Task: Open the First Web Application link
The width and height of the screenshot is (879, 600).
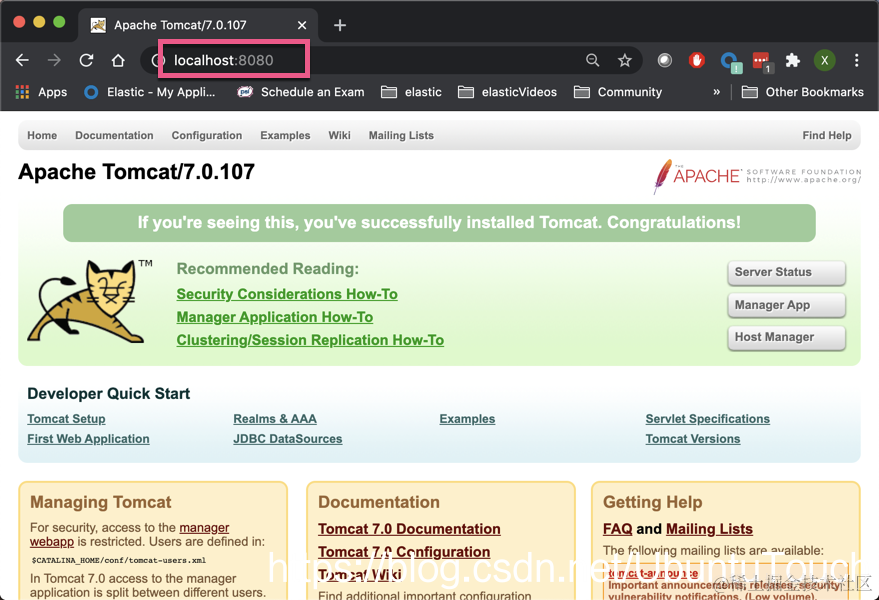Action: point(89,439)
